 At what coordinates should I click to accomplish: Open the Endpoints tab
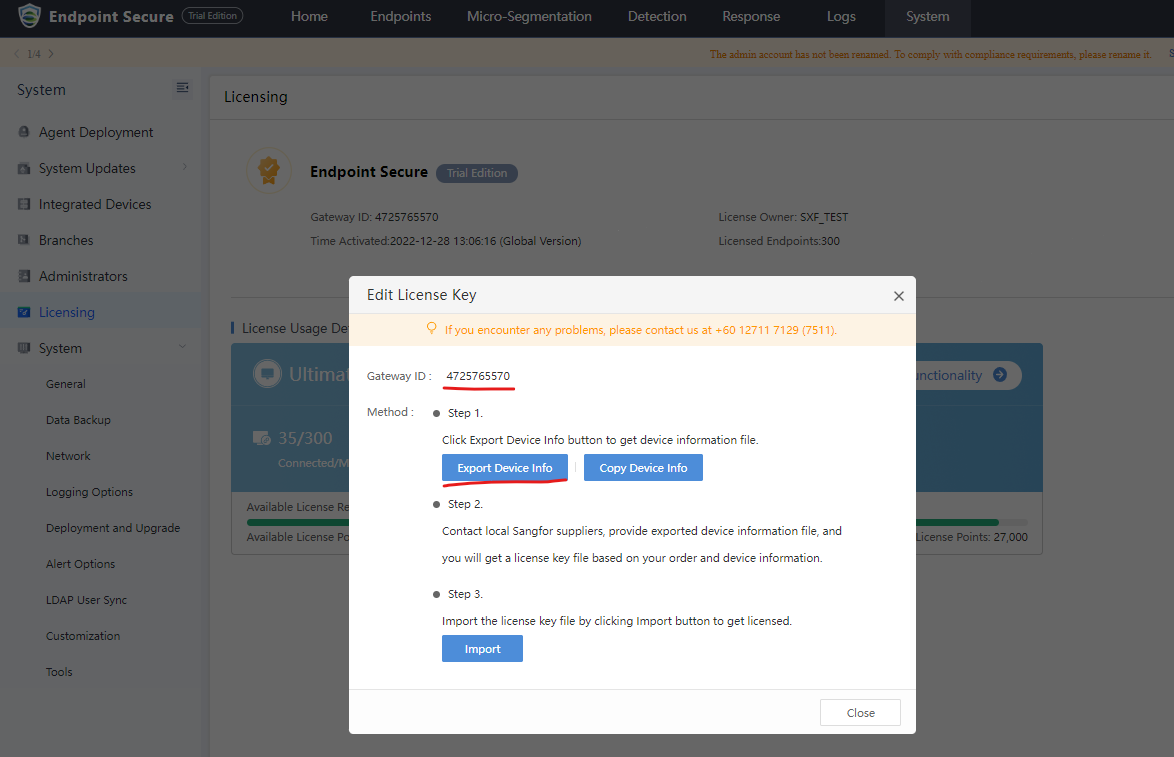point(401,16)
